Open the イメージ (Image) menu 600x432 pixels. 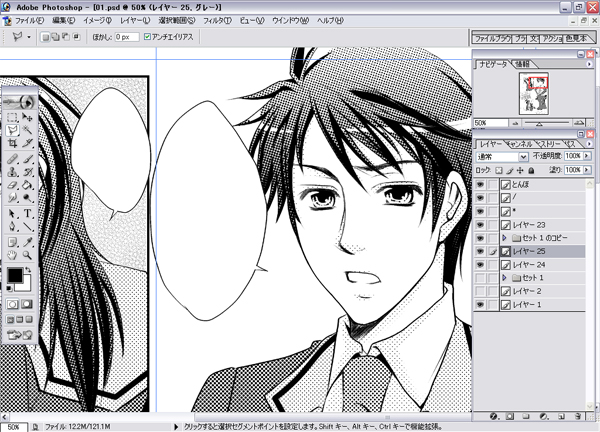[97, 21]
